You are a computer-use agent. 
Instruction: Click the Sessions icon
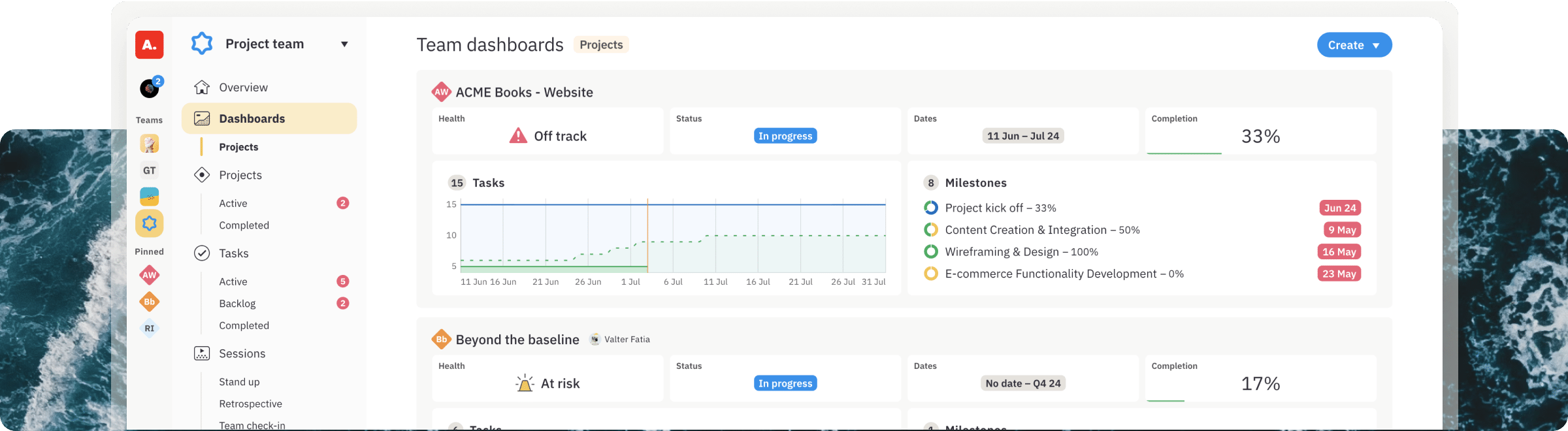pos(202,353)
